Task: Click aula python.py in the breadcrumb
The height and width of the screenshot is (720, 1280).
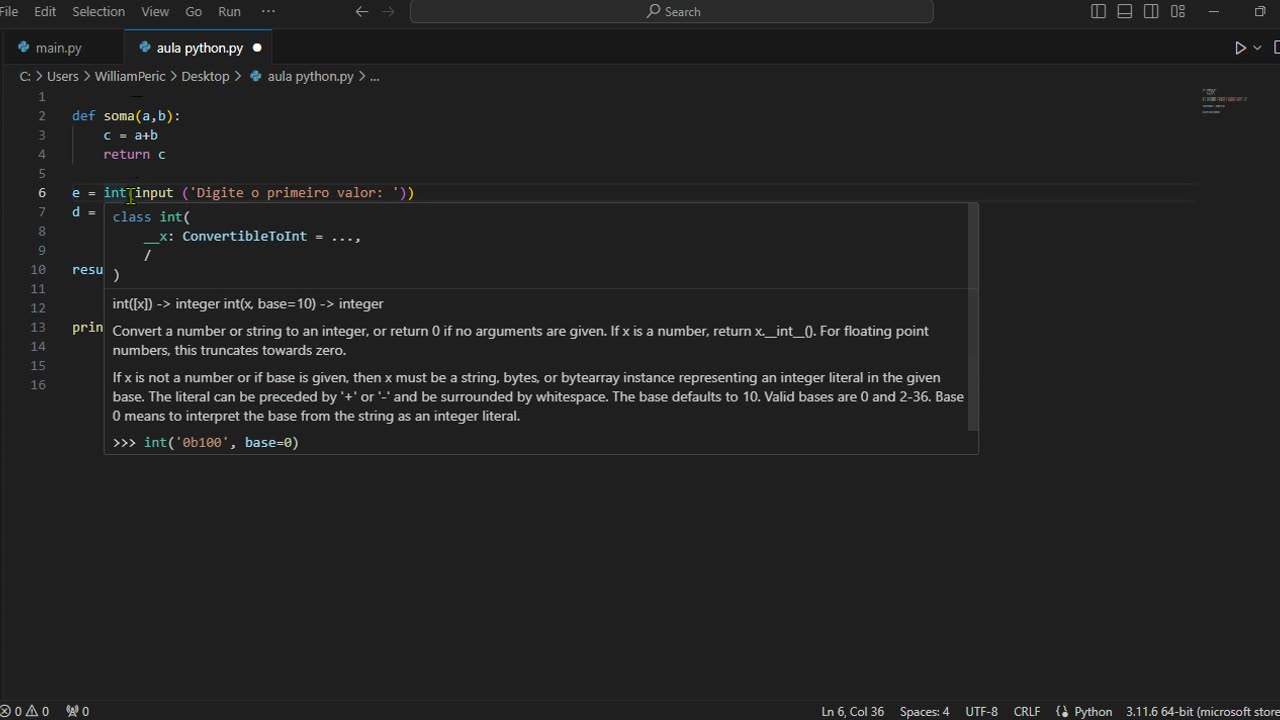Action: 310,76
